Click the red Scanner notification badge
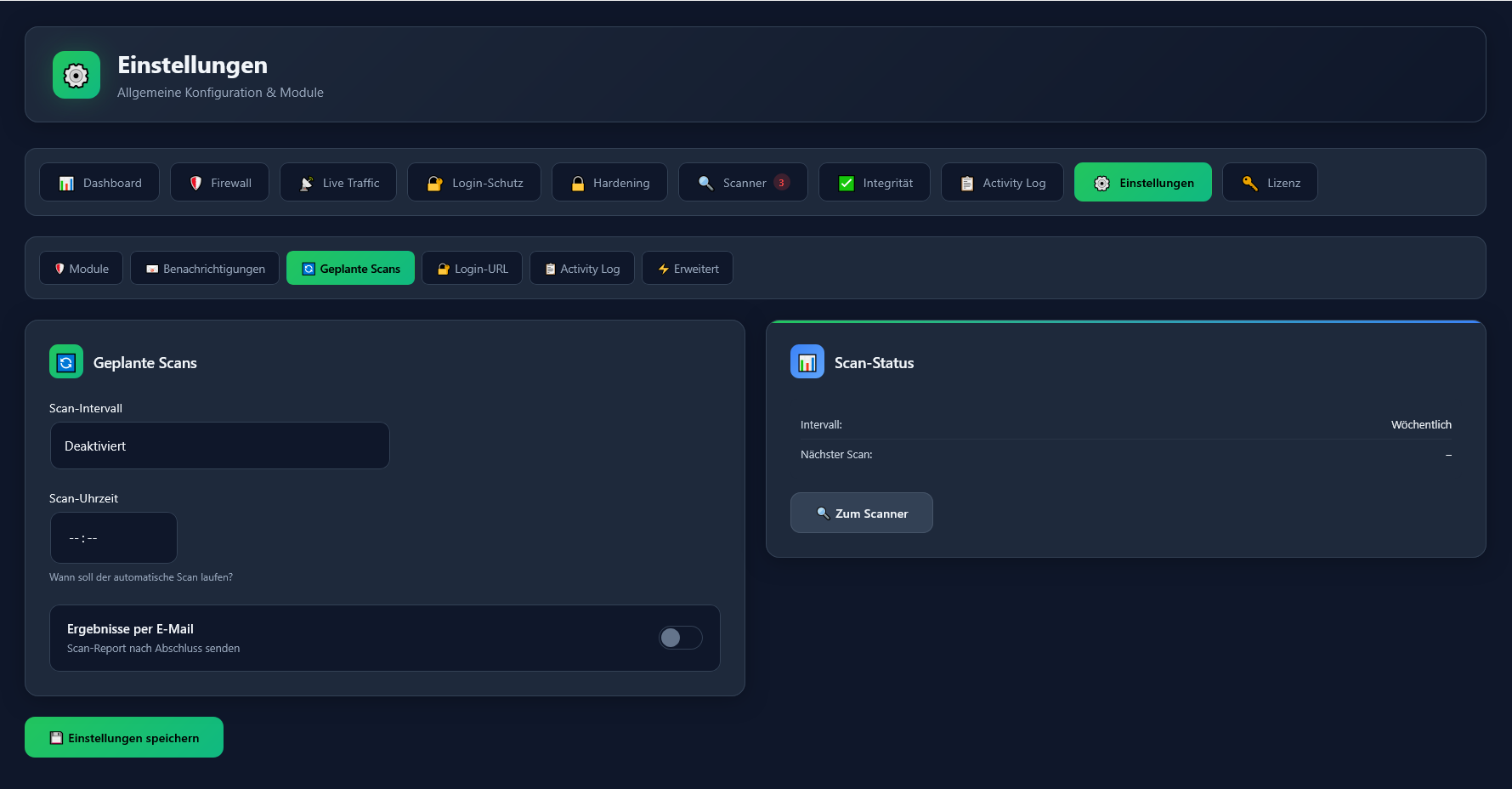 (782, 183)
